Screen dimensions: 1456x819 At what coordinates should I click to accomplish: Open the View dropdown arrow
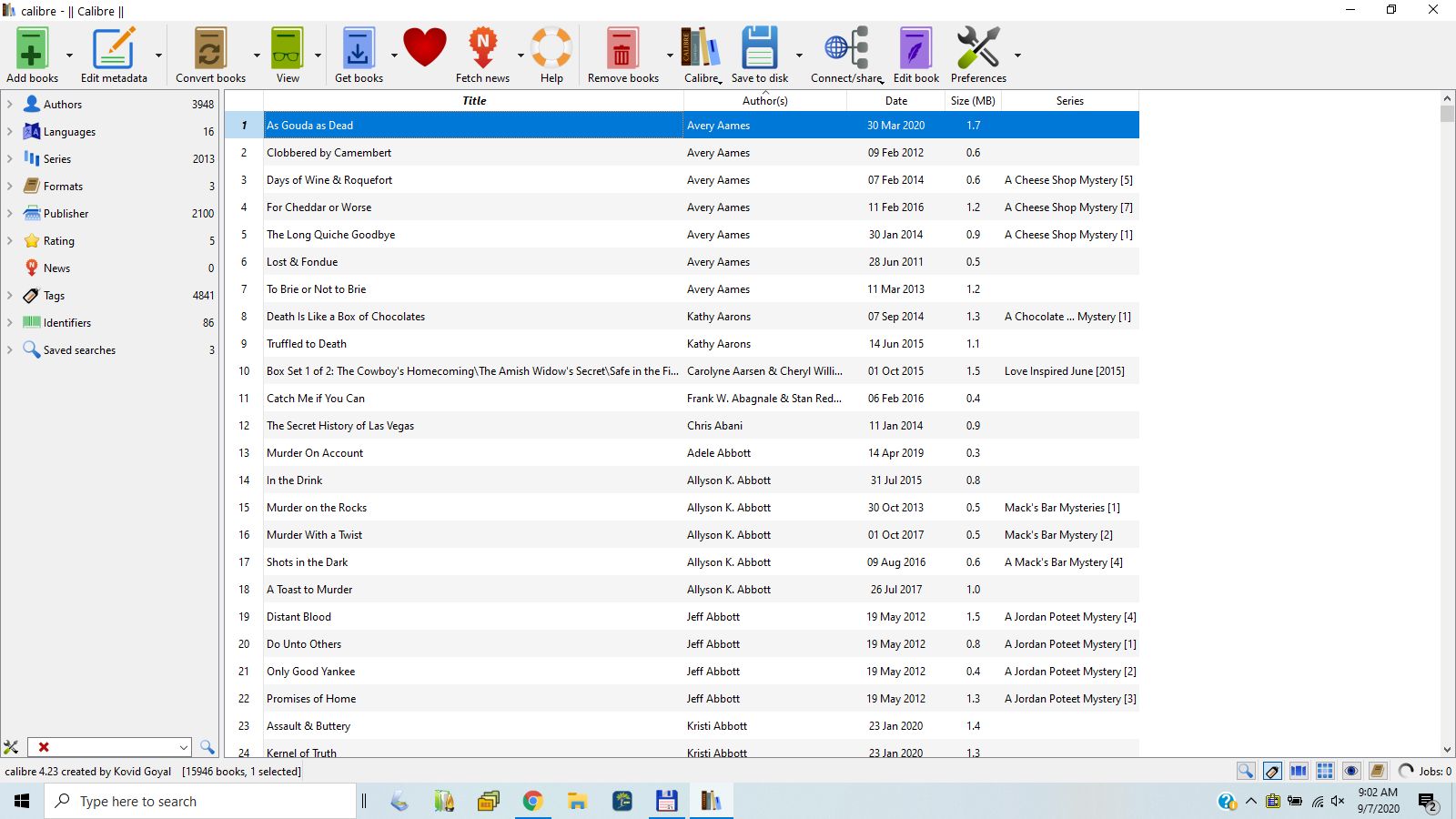[x=318, y=56]
